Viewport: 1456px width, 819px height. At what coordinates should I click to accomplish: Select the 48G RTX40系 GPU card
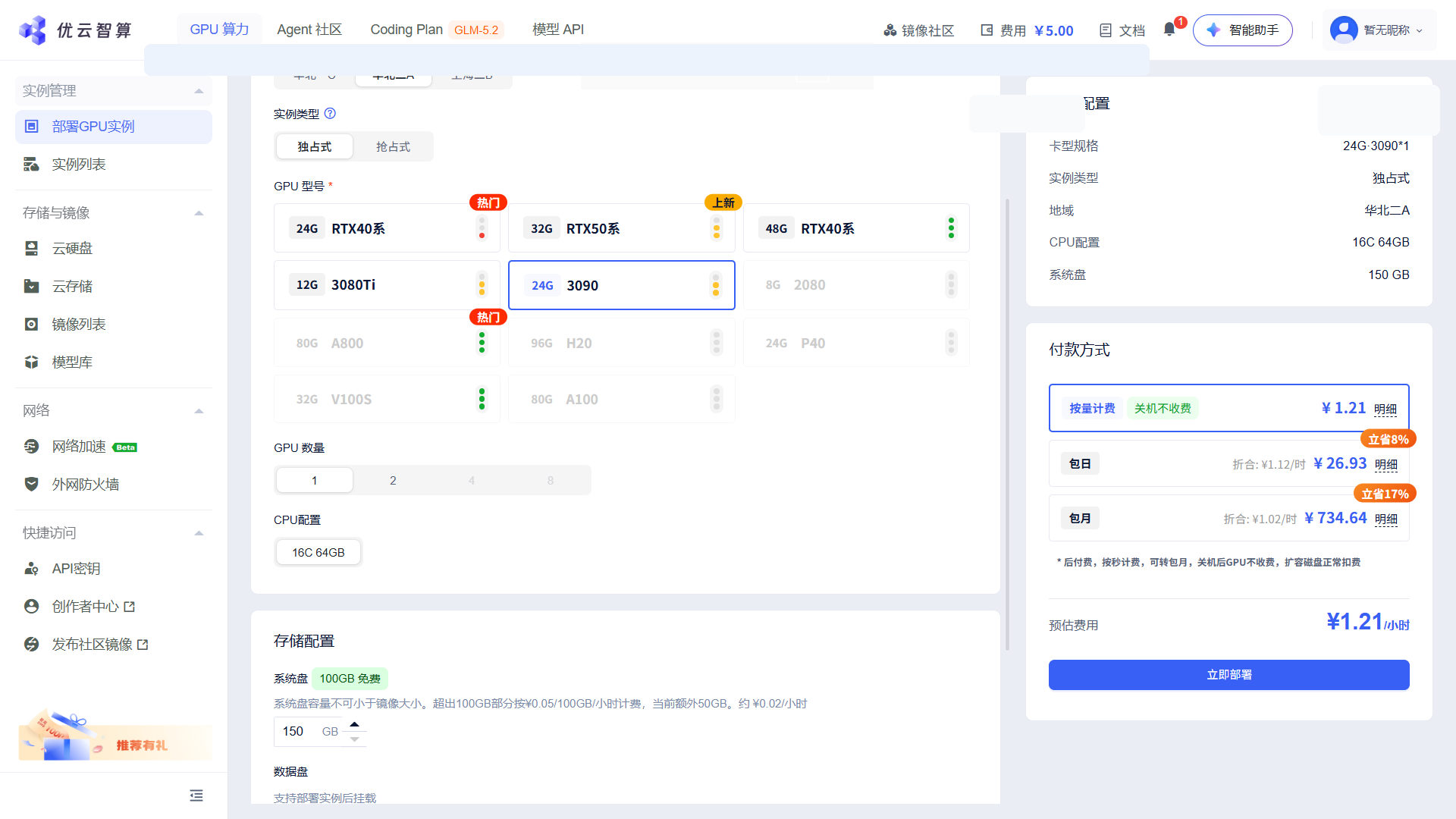pyautogui.click(x=856, y=228)
